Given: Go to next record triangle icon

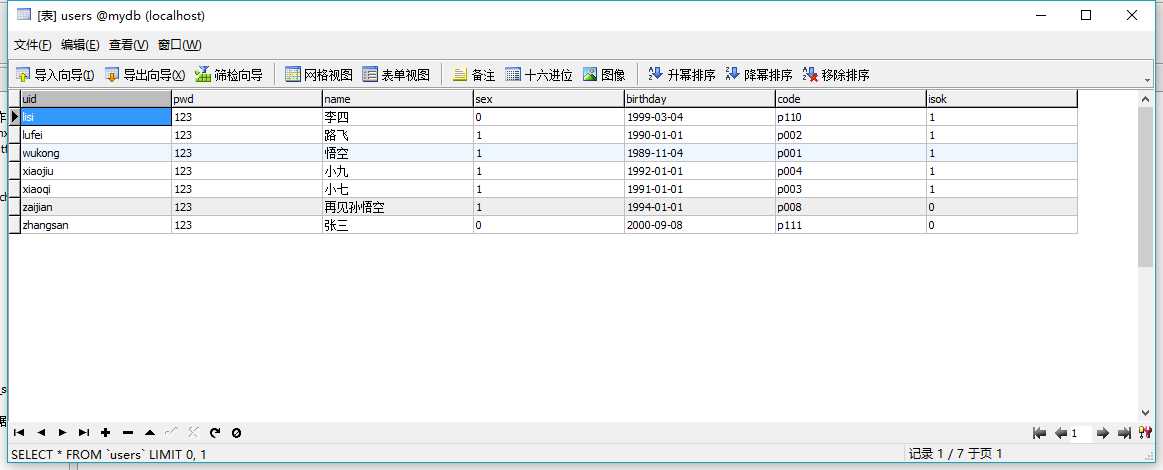Looking at the screenshot, I should 62,433.
